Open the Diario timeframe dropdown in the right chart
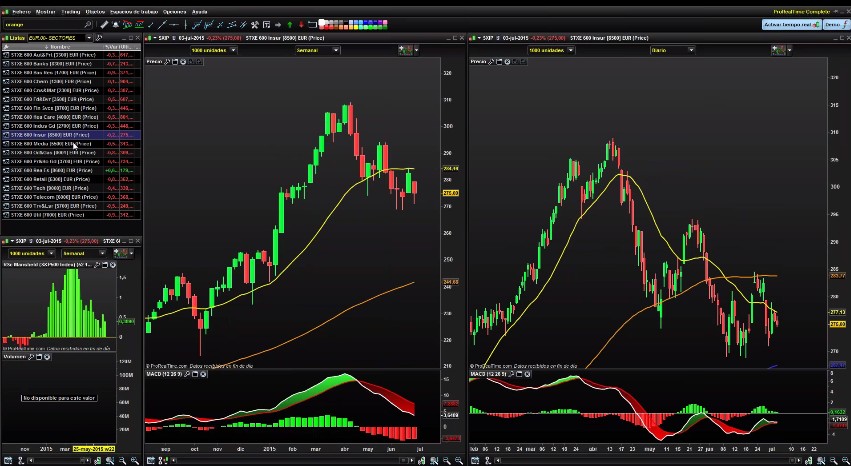The image size is (851, 466). [672, 50]
